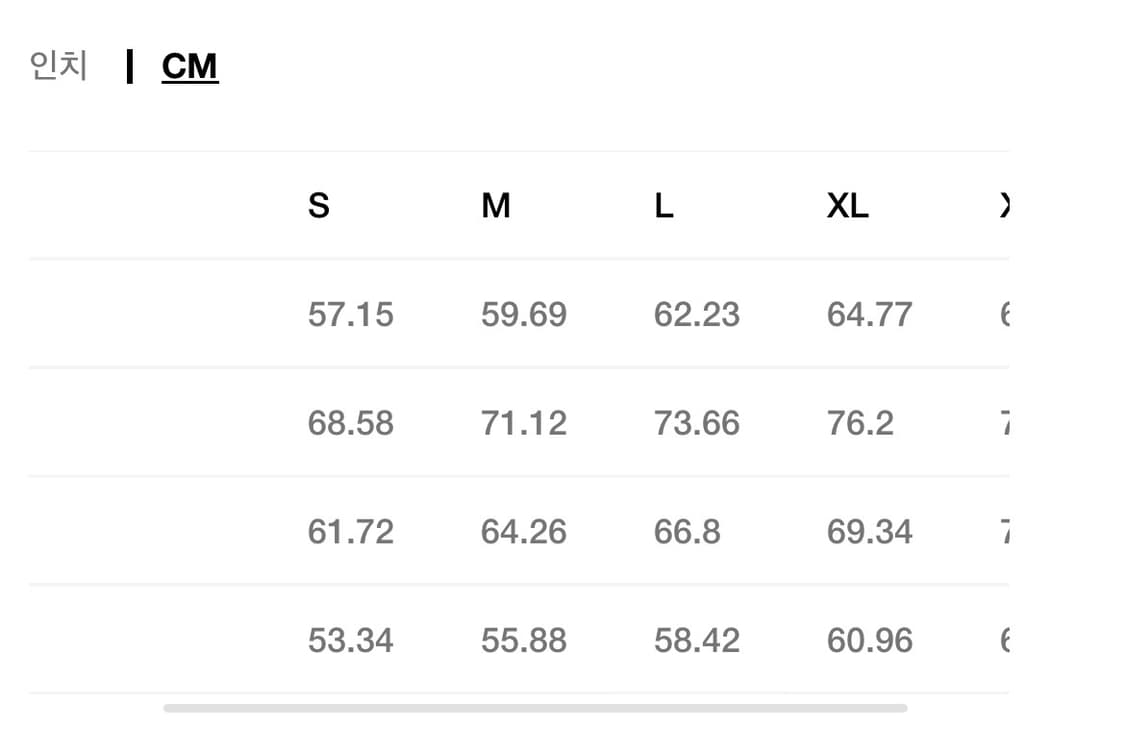1125x731 pixels.
Task: Click the 76.2 value under XL
Action: click(x=860, y=423)
